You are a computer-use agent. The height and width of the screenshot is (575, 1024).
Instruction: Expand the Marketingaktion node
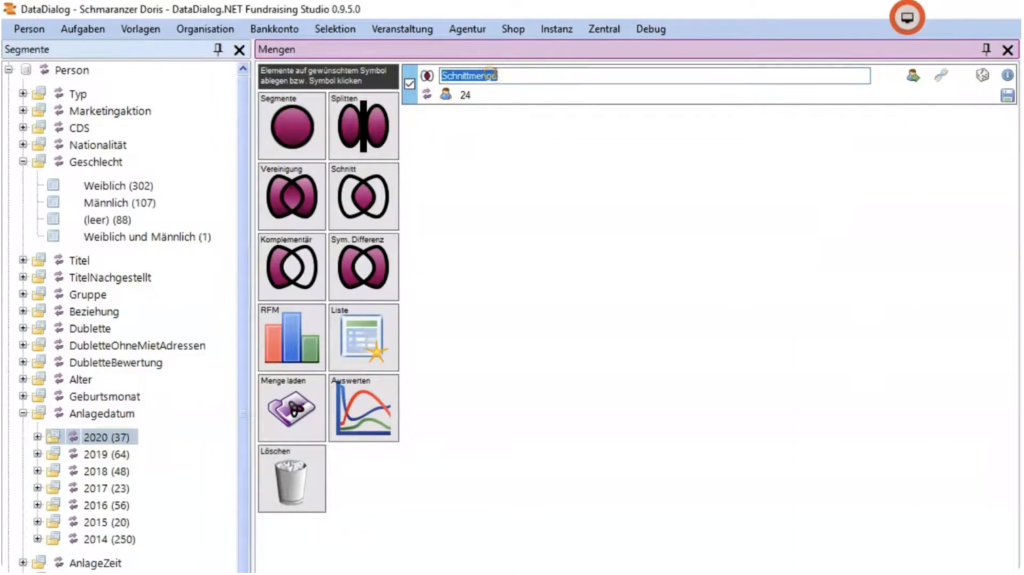[x=23, y=110]
